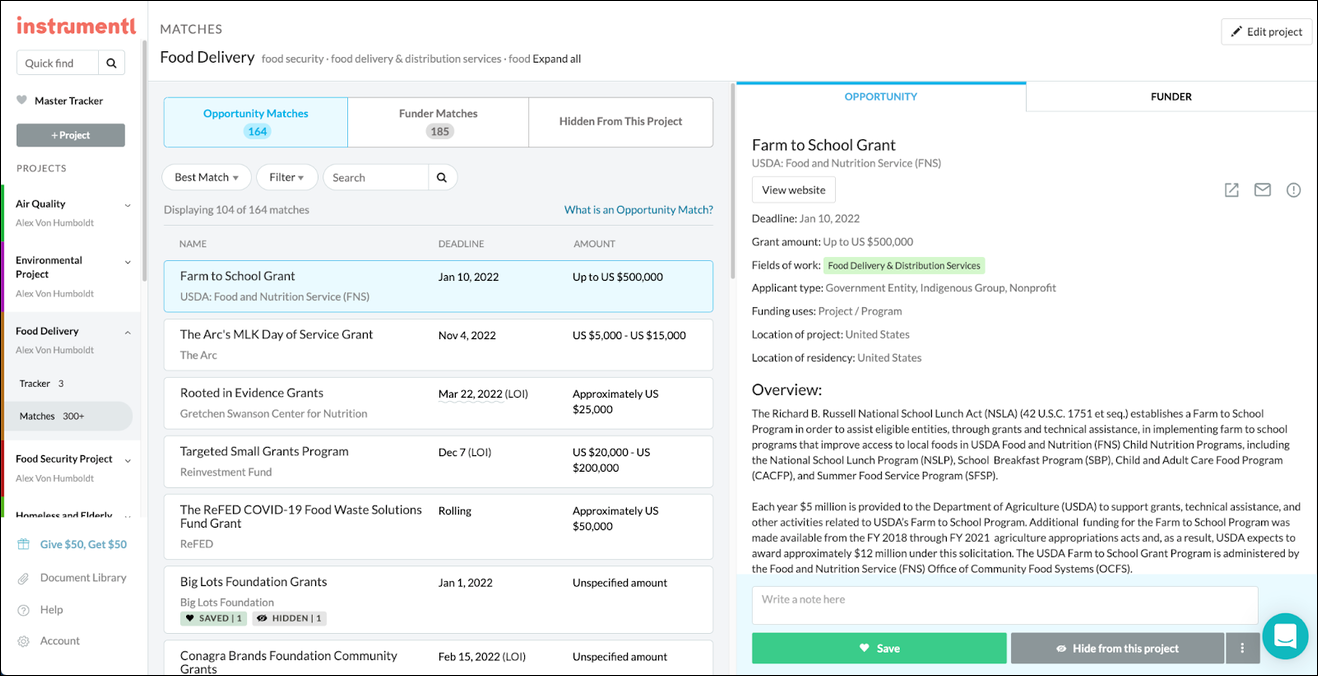This screenshot has width=1318, height=676.
Task: Open the Best Match sort dropdown
Action: pyautogui.click(x=207, y=177)
